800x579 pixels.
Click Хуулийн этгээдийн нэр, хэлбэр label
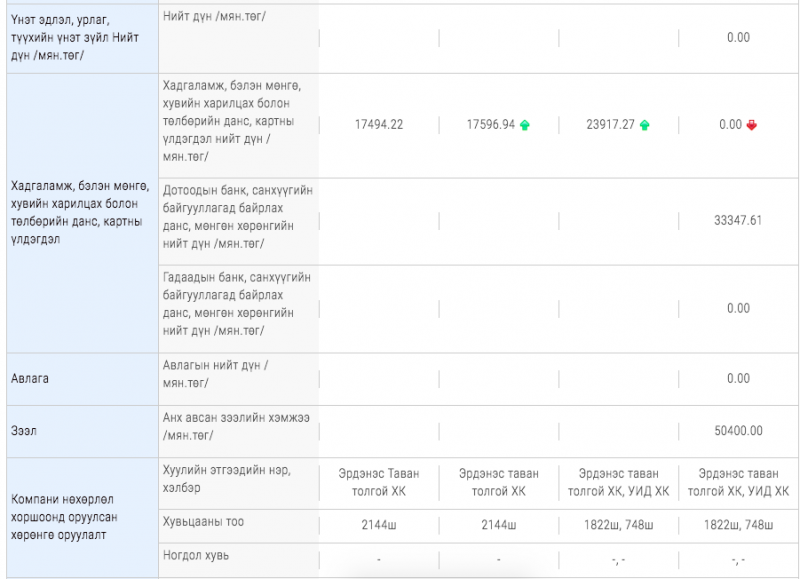click(x=227, y=479)
